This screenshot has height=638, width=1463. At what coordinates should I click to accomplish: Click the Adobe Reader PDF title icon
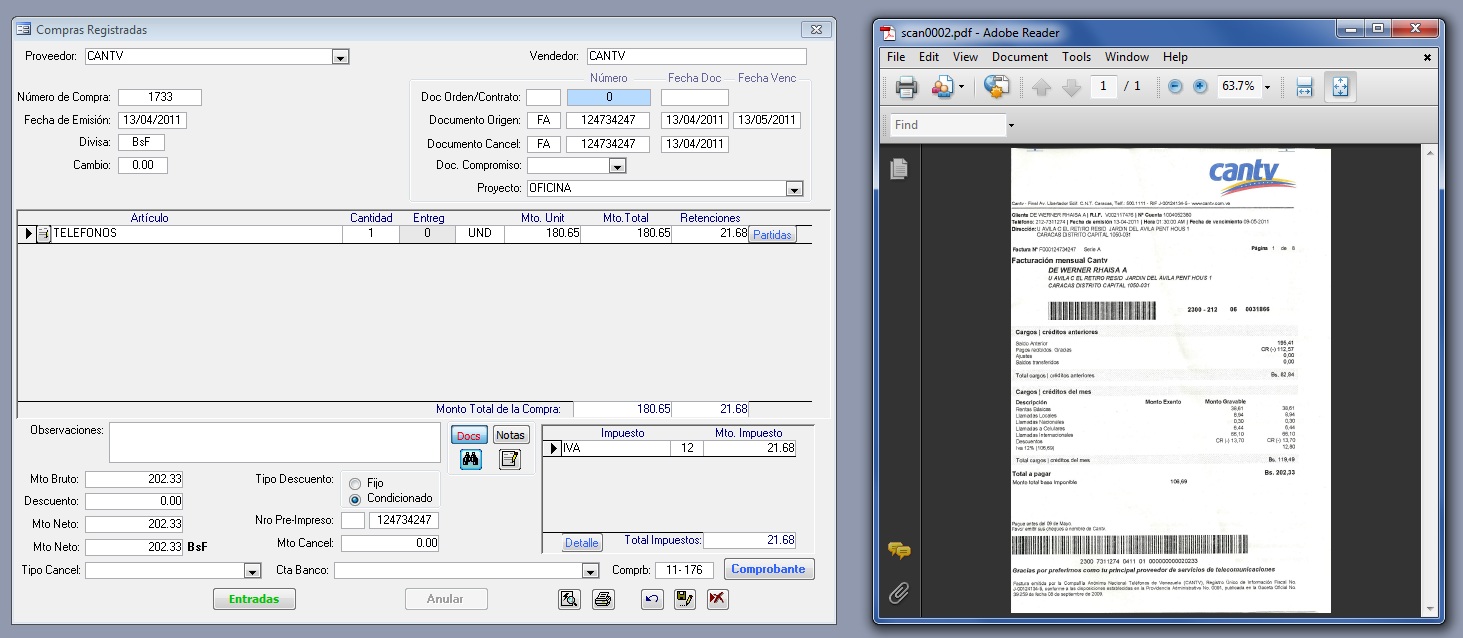pos(886,32)
